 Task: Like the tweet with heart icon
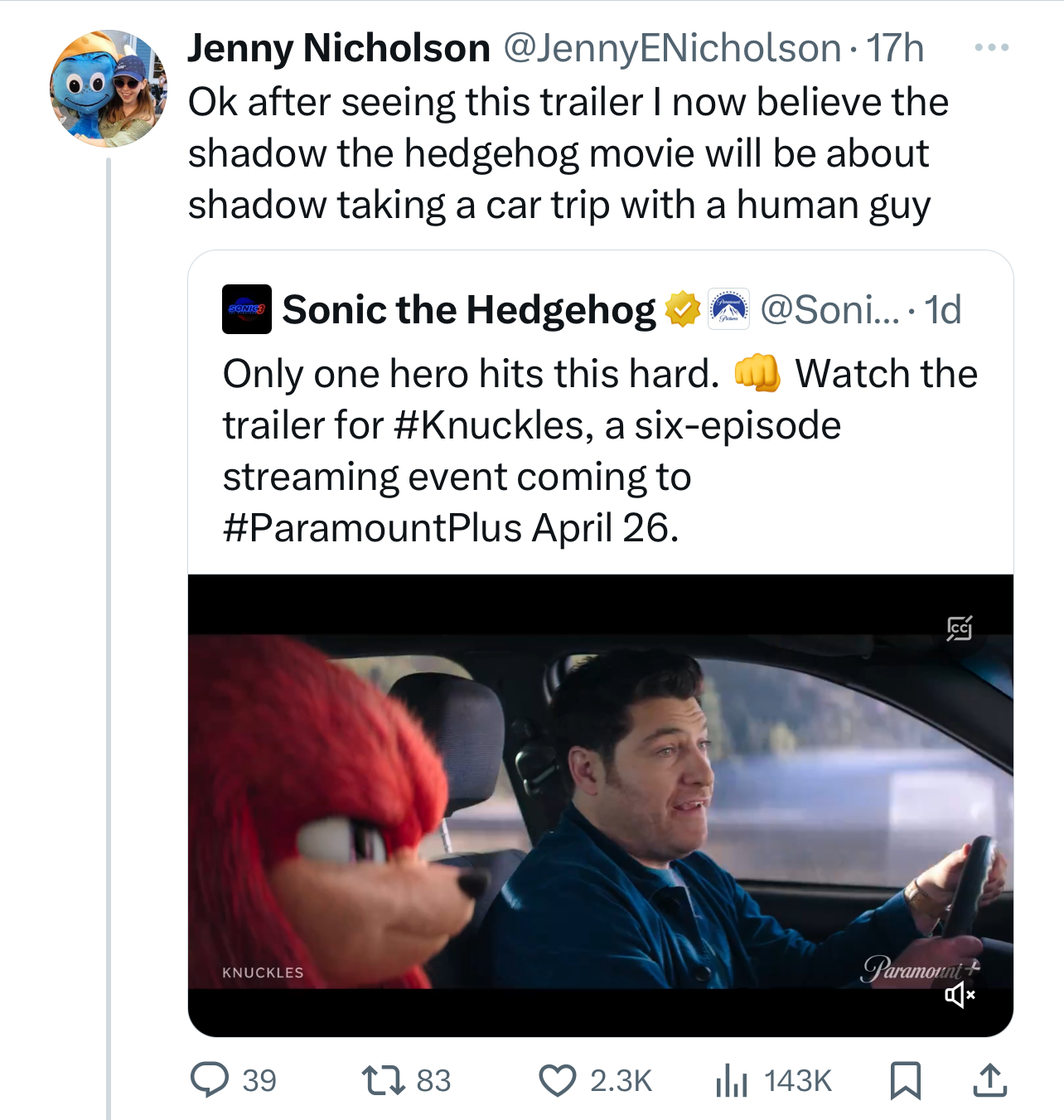558,1081
